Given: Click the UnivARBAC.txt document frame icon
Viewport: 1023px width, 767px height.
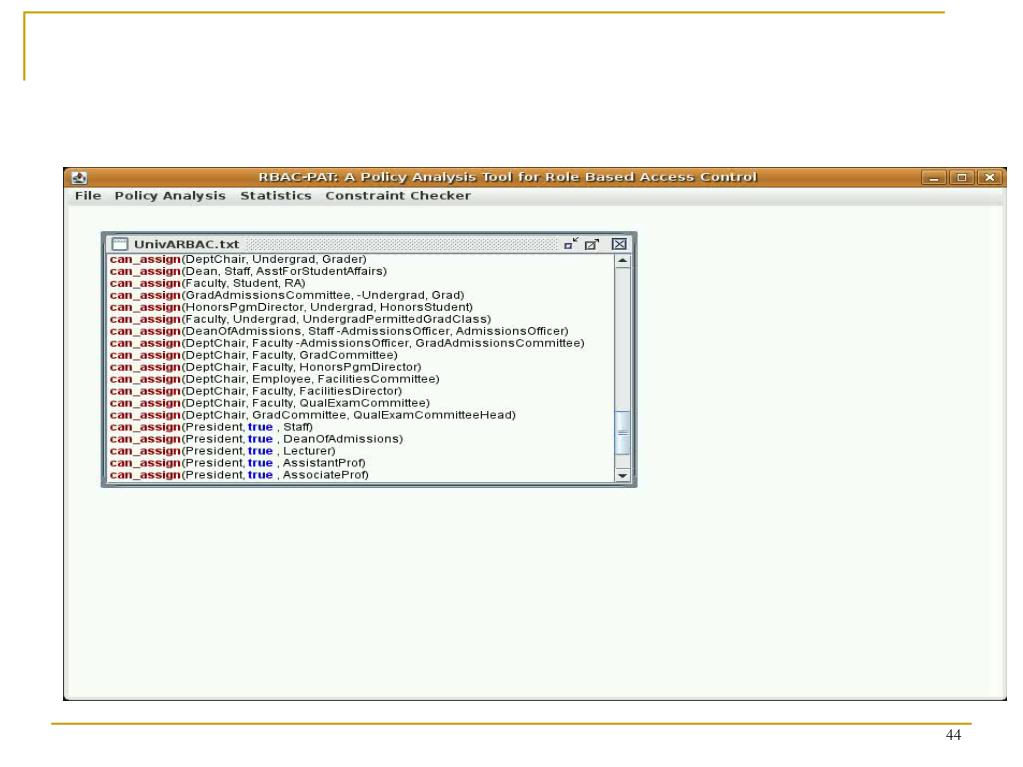Looking at the screenshot, I should [119, 244].
